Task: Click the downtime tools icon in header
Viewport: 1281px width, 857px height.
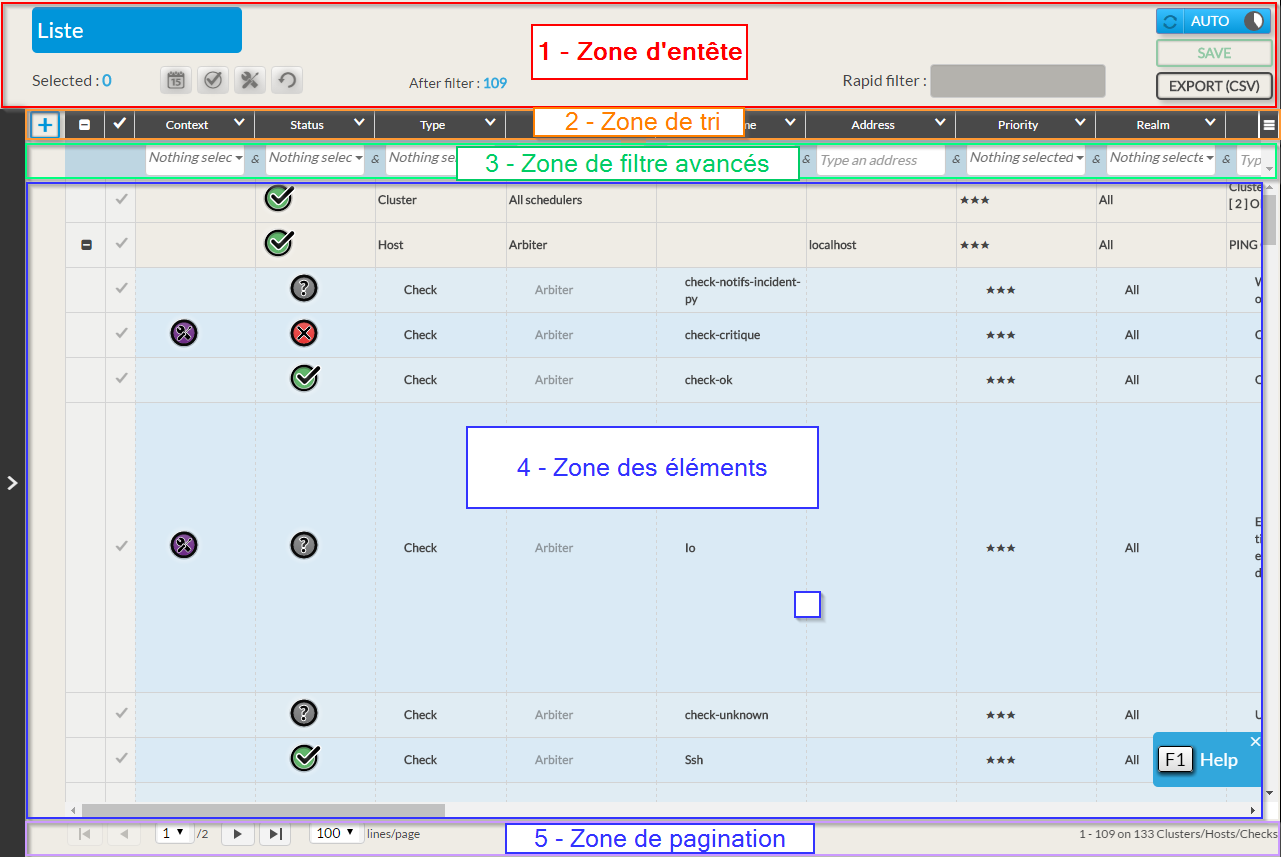Action: (x=248, y=81)
